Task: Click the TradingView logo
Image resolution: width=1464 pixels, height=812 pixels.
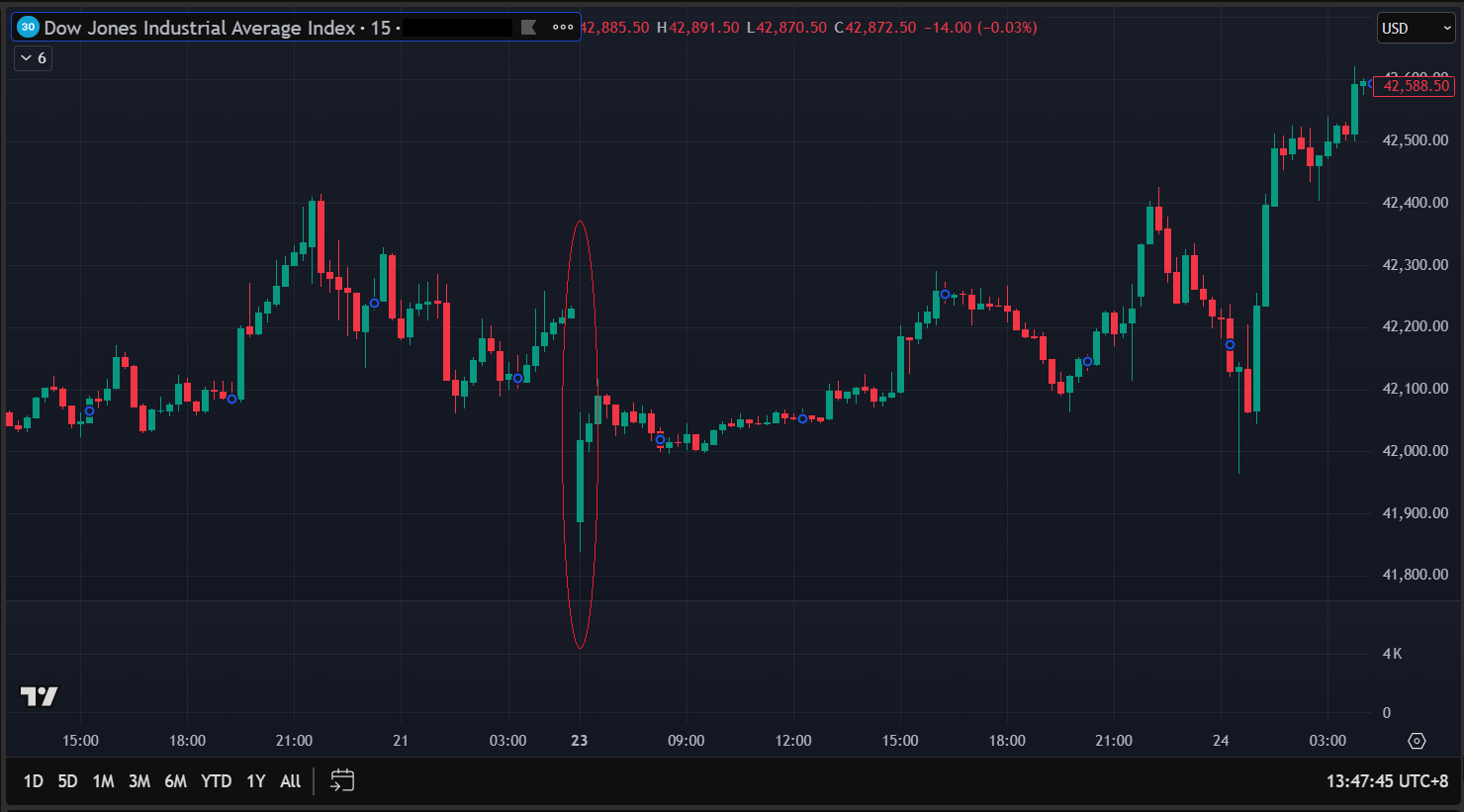Action: click(x=39, y=696)
